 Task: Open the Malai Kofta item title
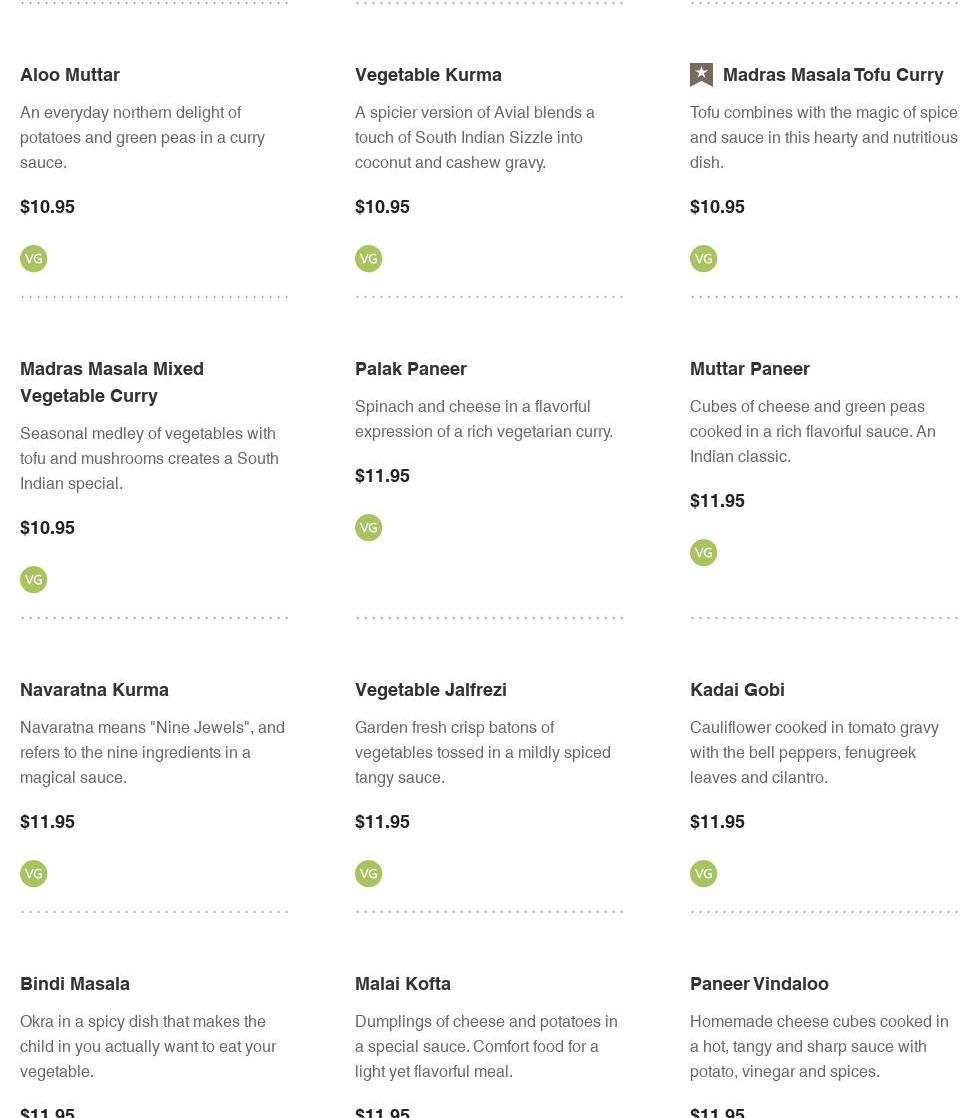(x=403, y=984)
